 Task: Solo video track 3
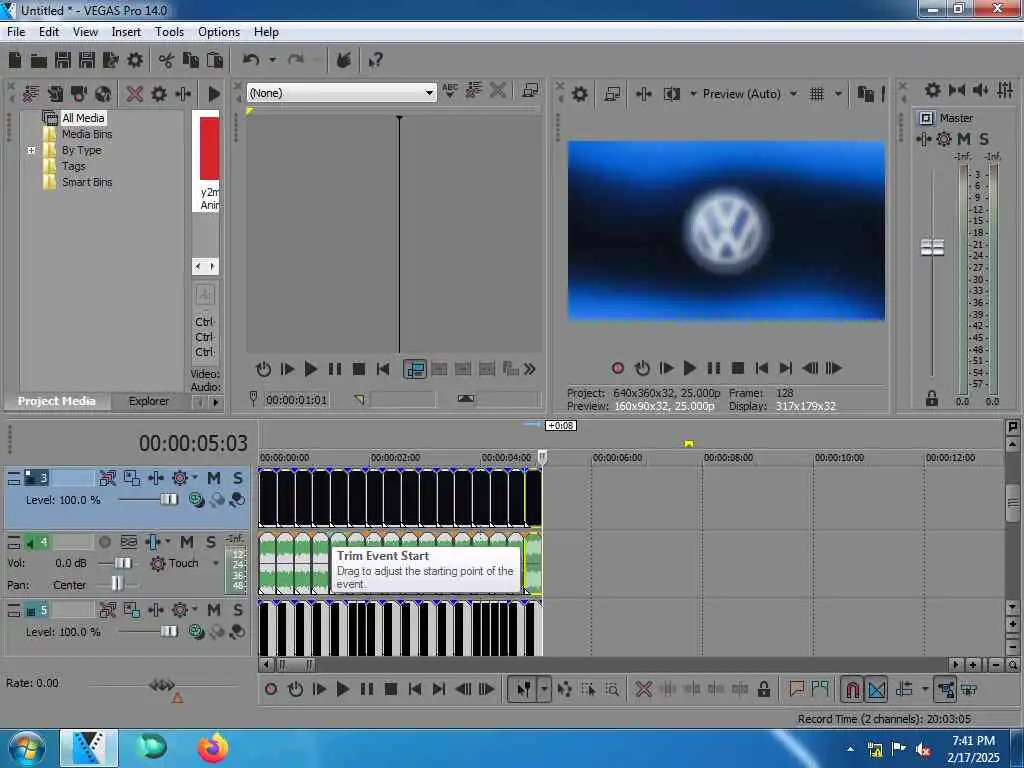pos(238,478)
